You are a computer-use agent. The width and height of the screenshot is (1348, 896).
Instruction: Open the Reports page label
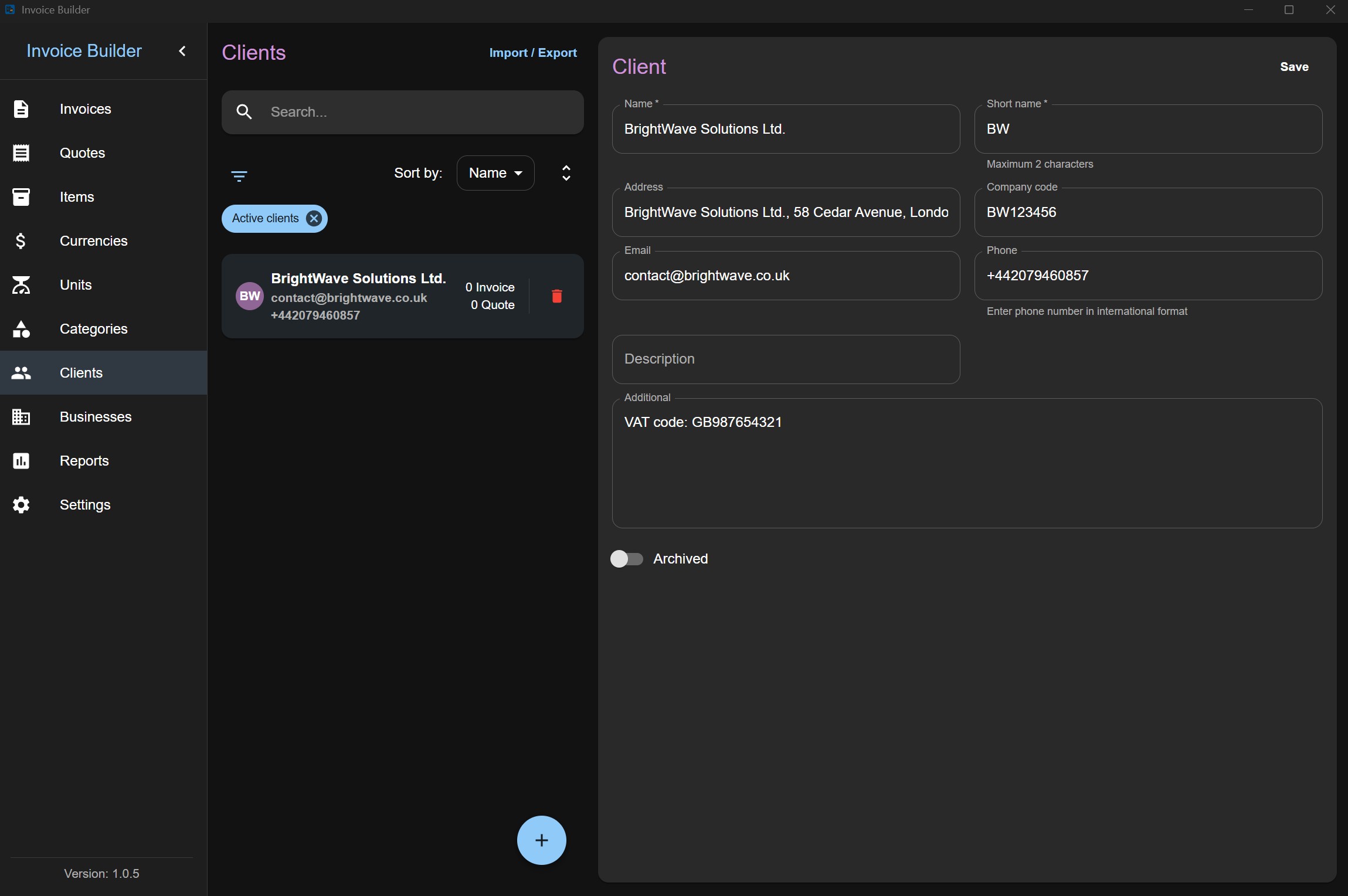click(84, 461)
